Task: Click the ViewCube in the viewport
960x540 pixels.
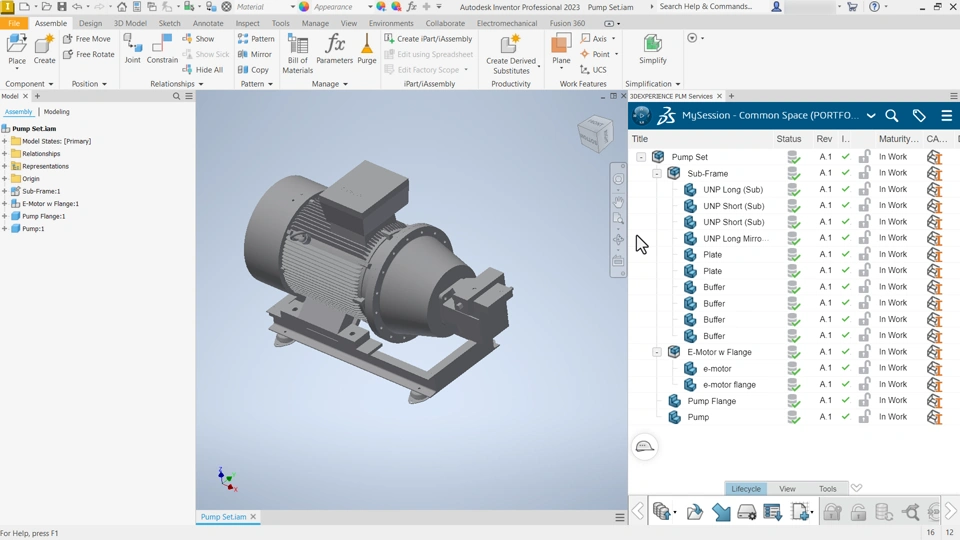Action: [595, 134]
